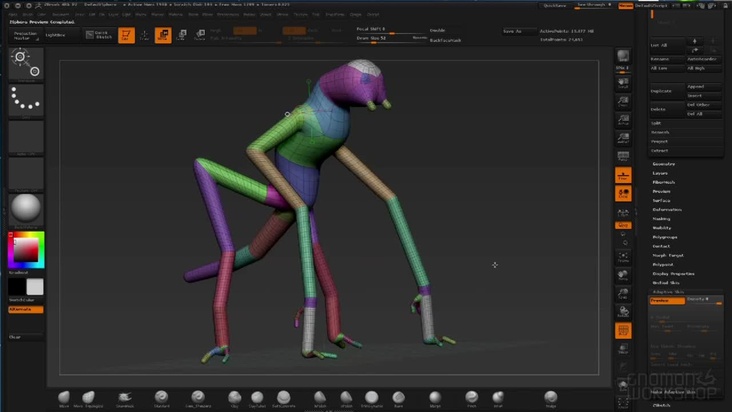Expand the Polygroups subpalette
This screenshot has width=732, height=412.
click(665, 237)
